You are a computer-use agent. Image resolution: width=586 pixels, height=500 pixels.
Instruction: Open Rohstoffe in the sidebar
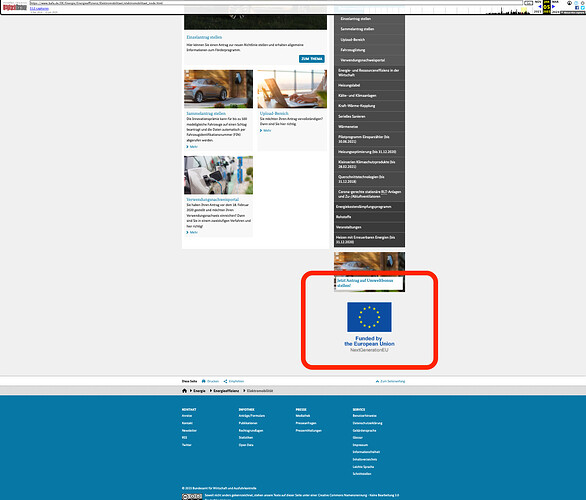[369, 217]
